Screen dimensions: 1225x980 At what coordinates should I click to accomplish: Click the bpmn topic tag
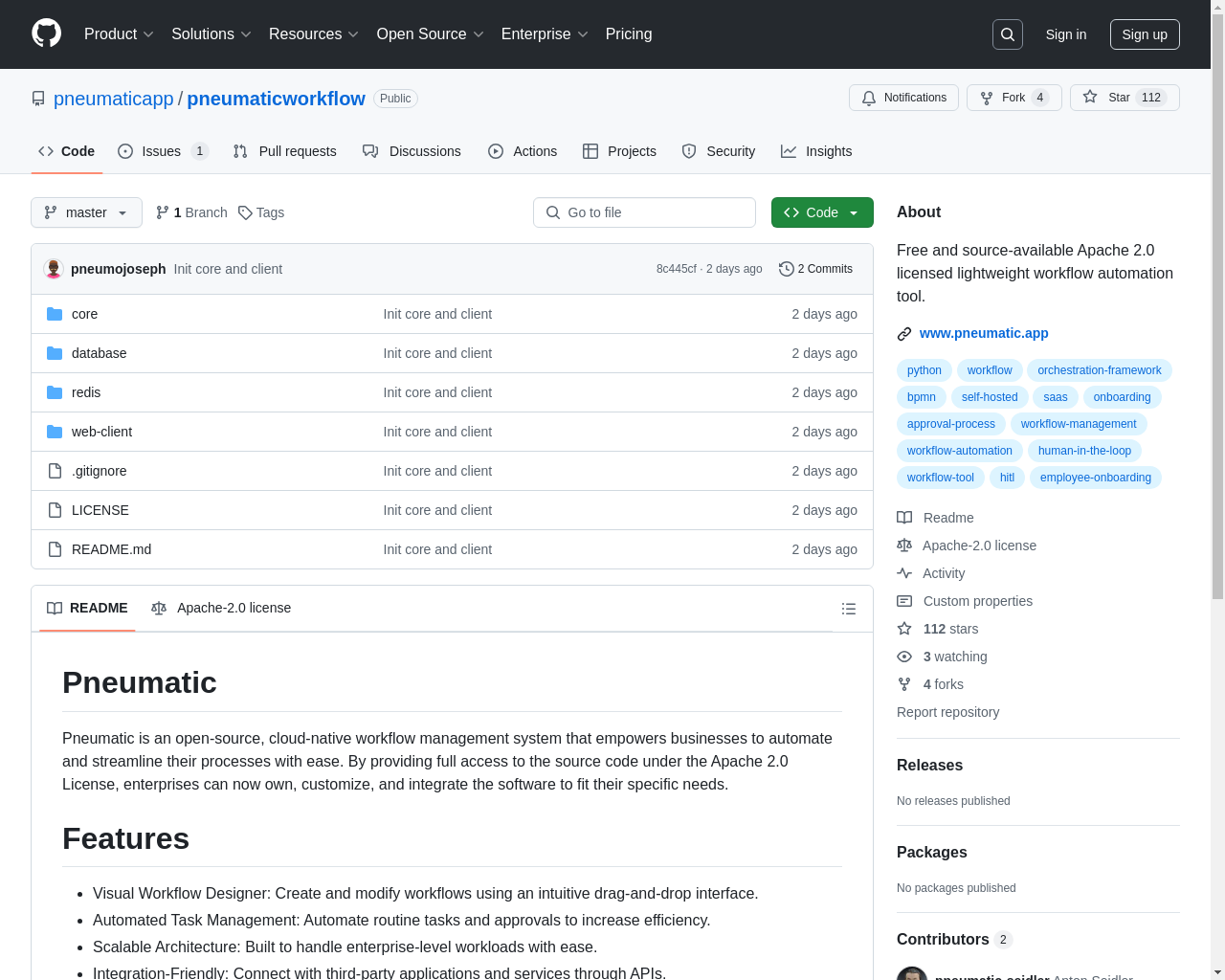point(922,397)
